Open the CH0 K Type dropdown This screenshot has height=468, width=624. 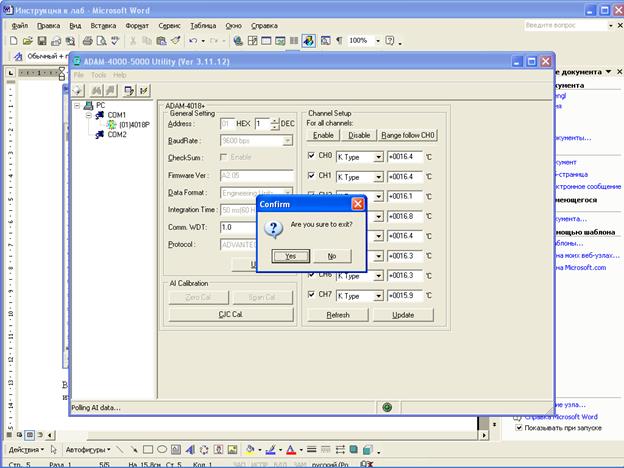[x=378, y=157]
